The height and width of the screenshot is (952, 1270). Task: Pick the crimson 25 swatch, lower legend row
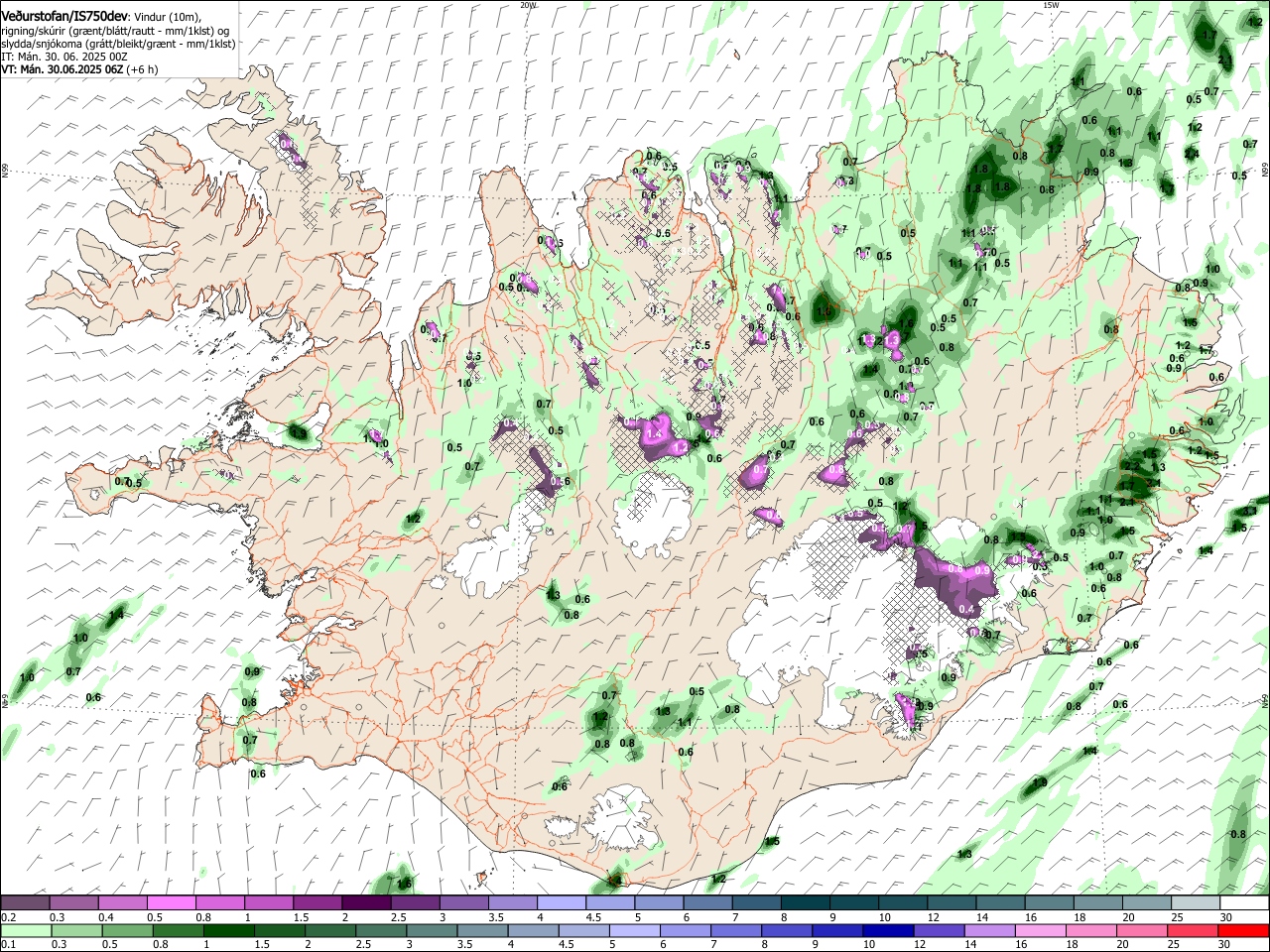click(1194, 930)
